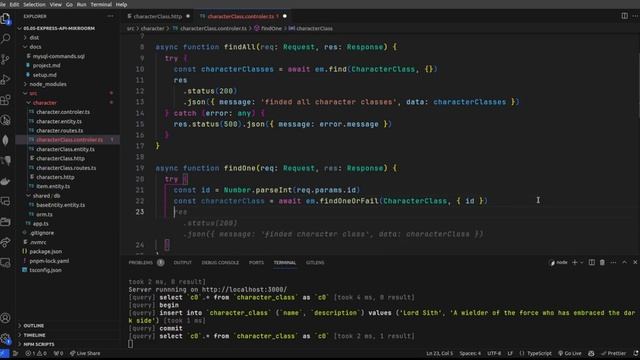Expand the TIMELINE section
640x360 pixels.
(x=34, y=335)
